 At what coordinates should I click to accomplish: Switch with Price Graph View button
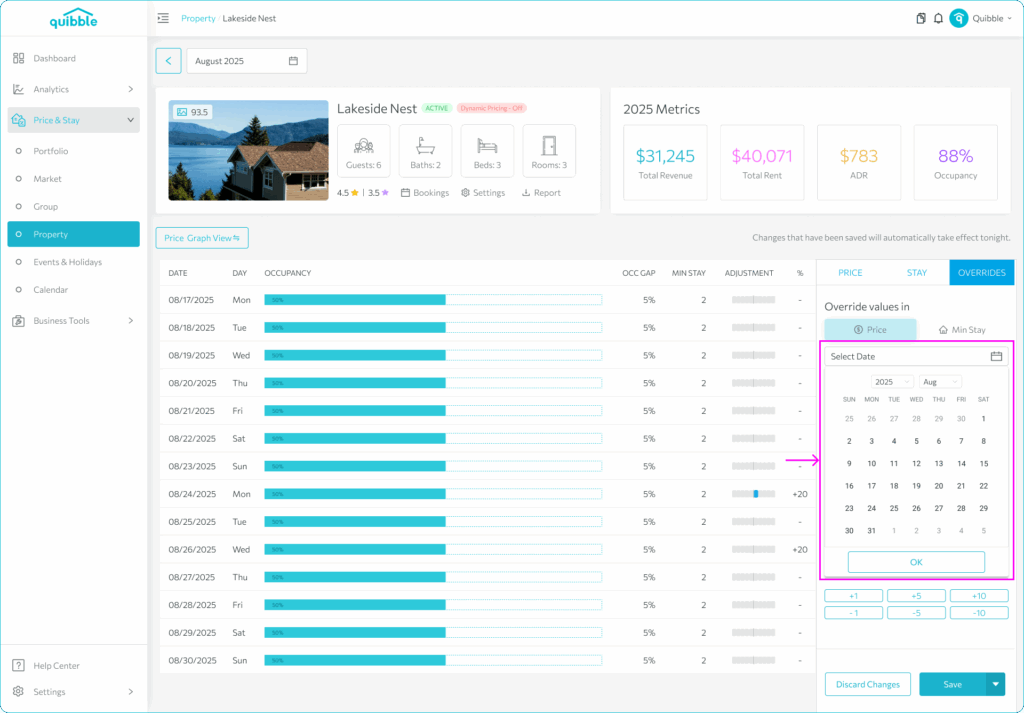click(x=202, y=238)
